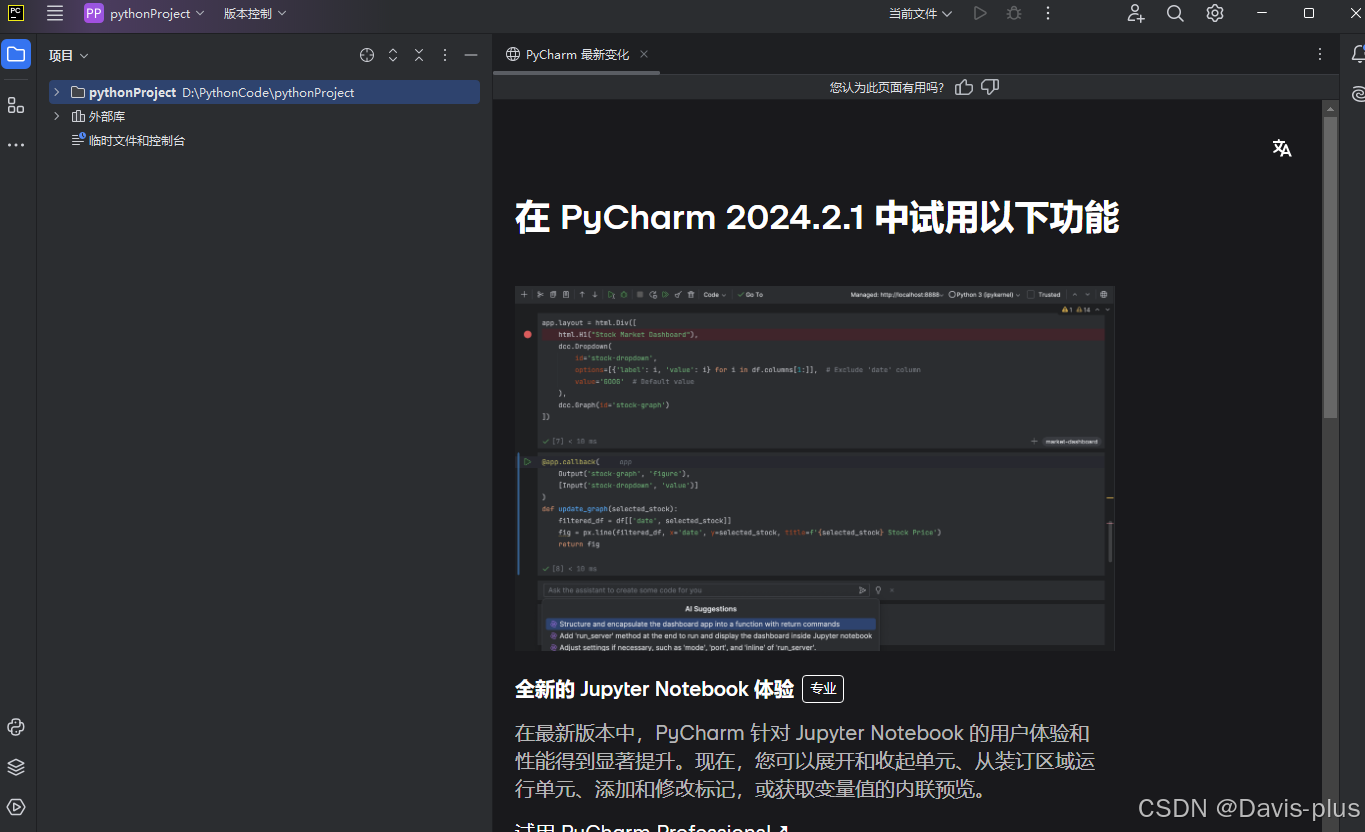Click heading 在 PyCharm 2024.2.1 中试用以下功能
This screenshot has height=832, width=1365.
click(x=816, y=217)
